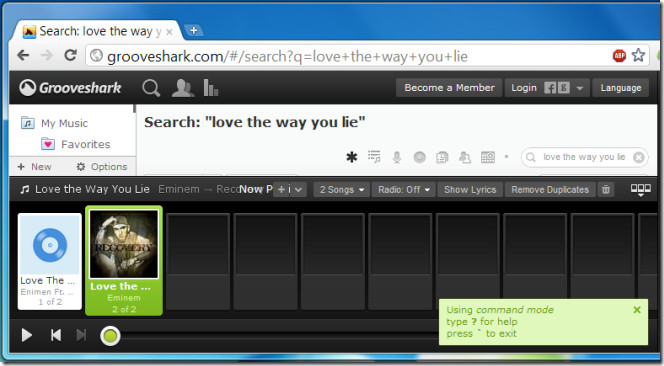Image resolution: width=664 pixels, height=366 pixels.
Task: Select the songs list filter icon
Action: [x=374, y=157]
